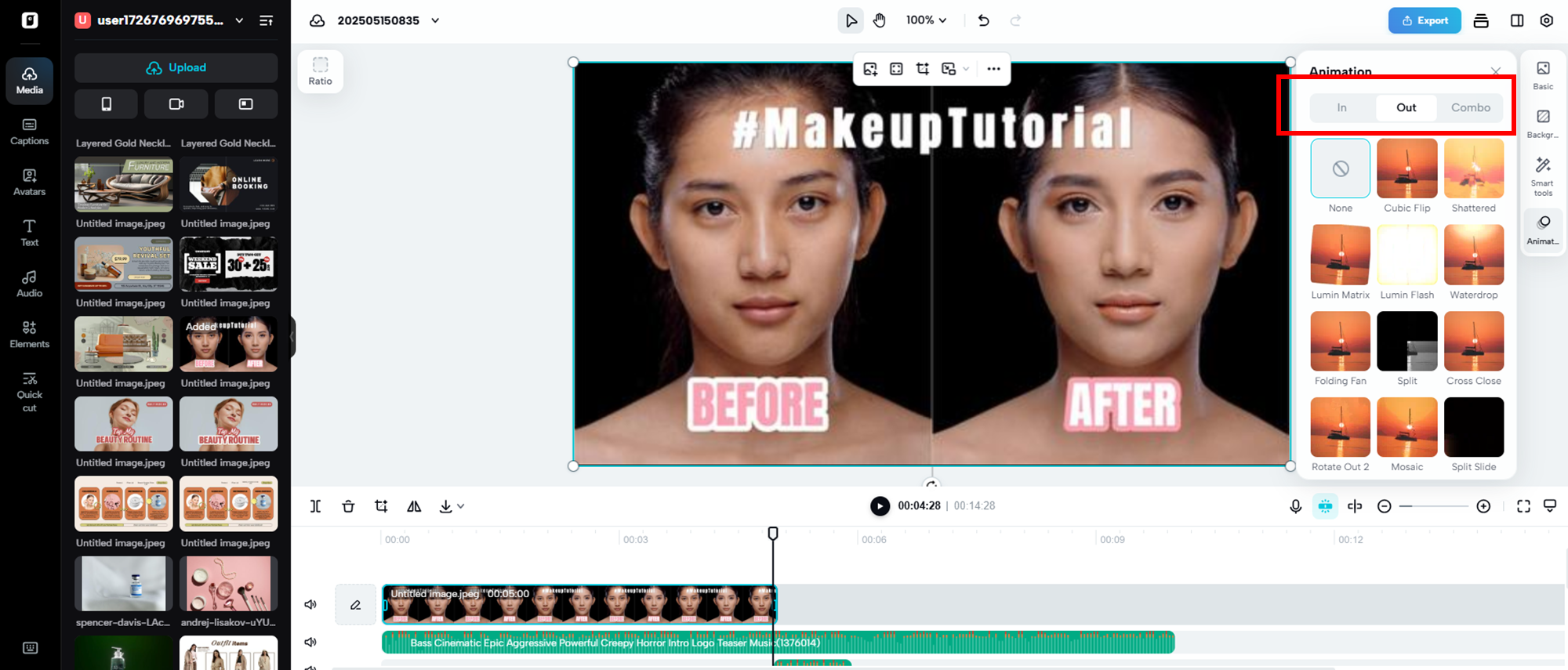1568x670 pixels.
Task: Click the Export button
Action: tap(1424, 20)
